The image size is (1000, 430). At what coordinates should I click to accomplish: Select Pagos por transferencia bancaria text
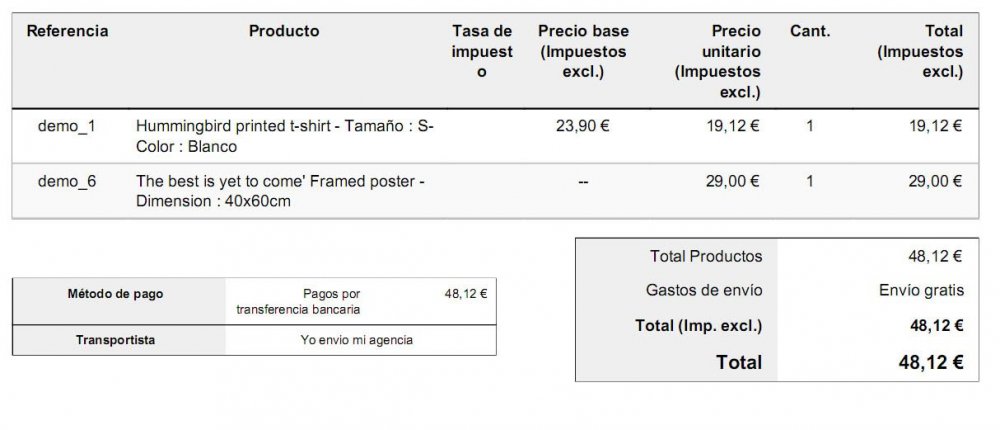point(298,302)
